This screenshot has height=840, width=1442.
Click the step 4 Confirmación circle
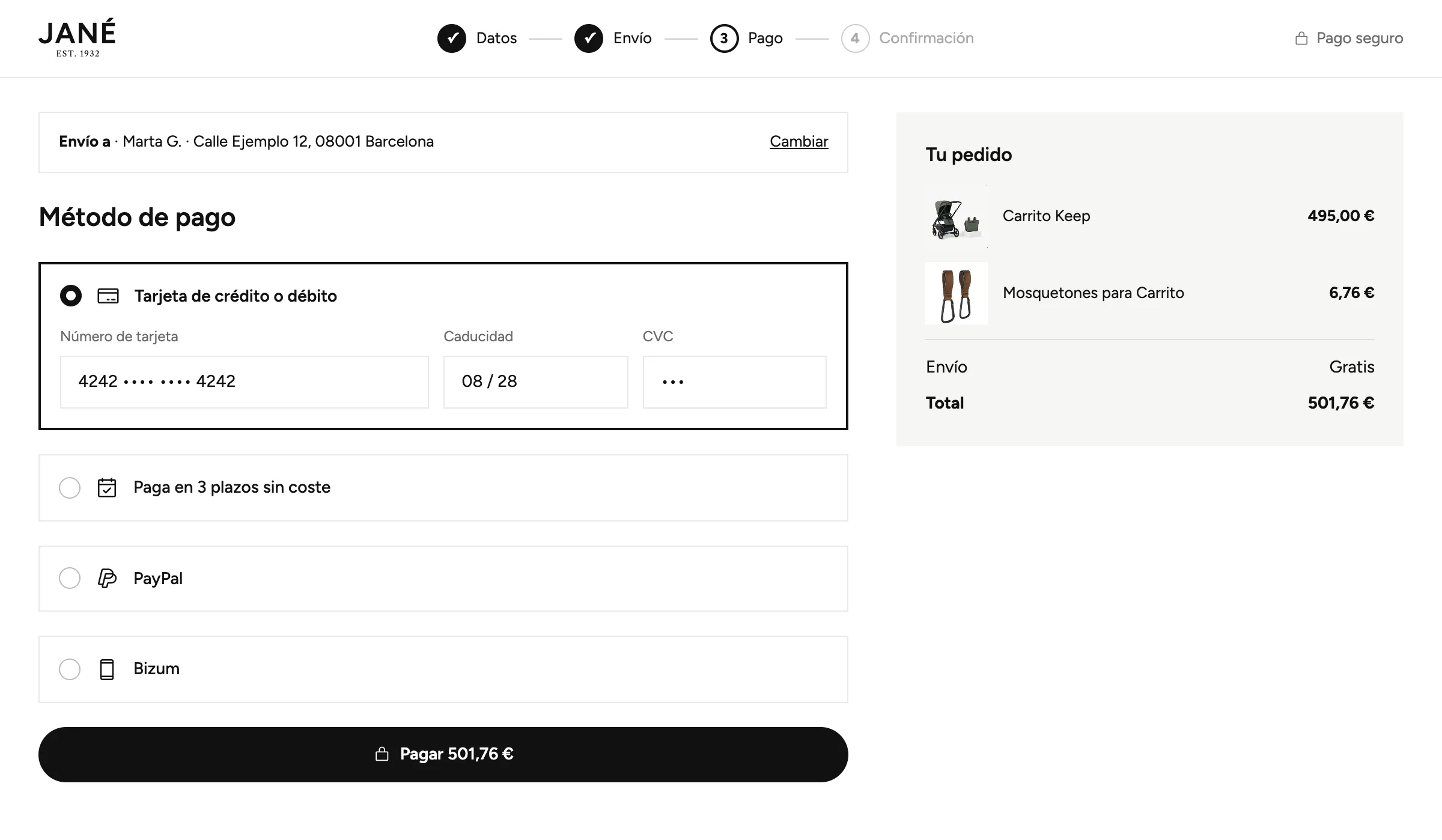coord(855,38)
